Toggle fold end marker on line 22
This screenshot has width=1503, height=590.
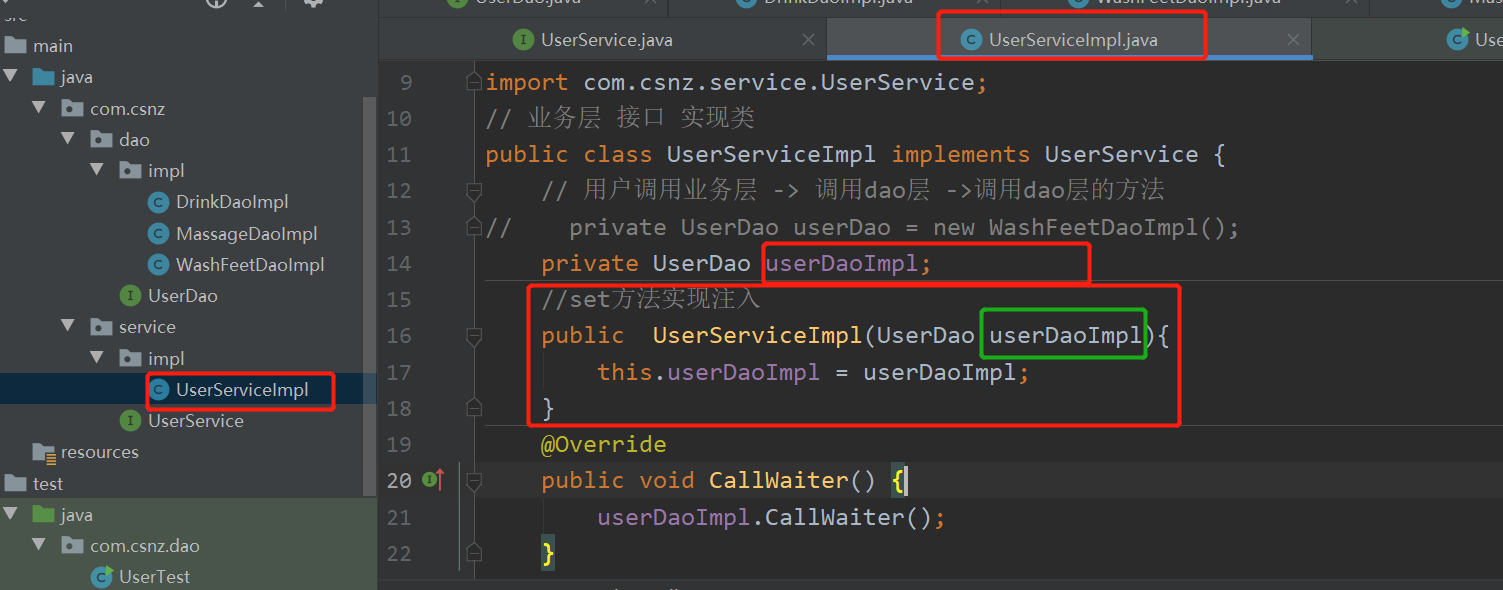(x=474, y=553)
